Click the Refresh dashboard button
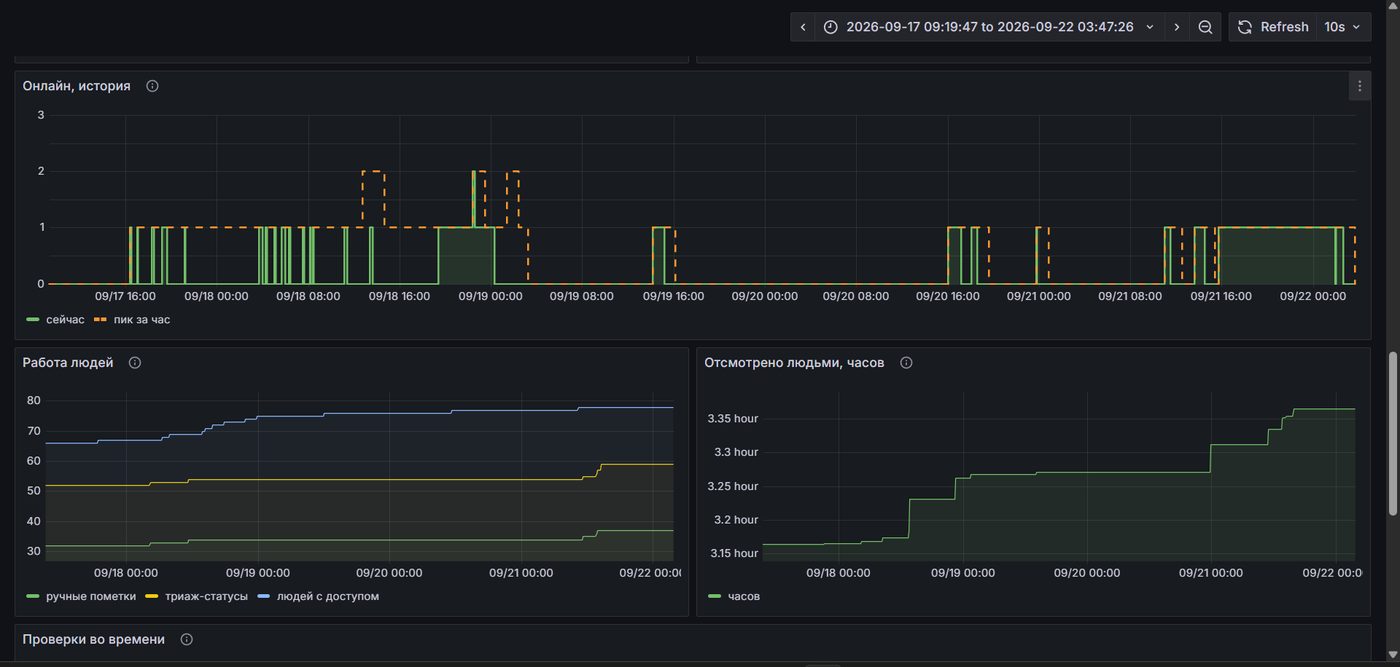The width and height of the screenshot is (1400, 667). click(x=1273, y=27)
